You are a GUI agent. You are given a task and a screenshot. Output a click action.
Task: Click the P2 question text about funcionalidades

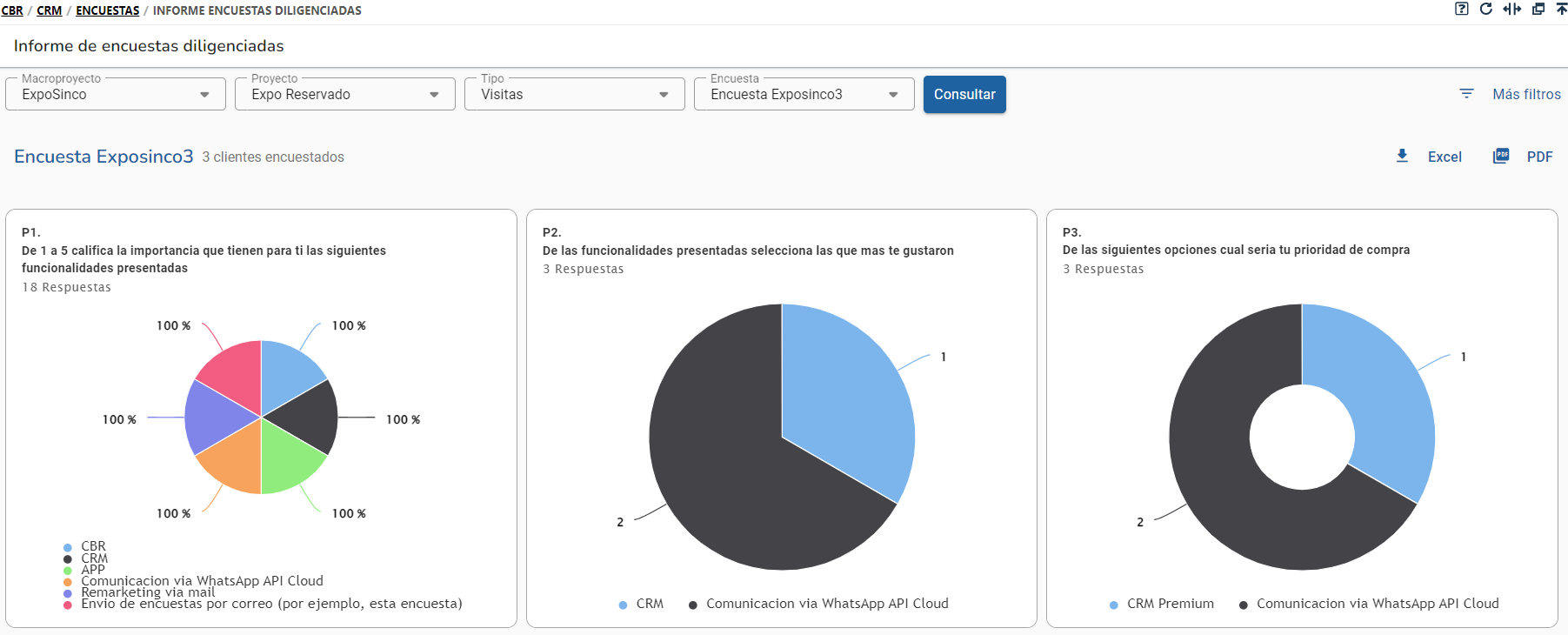[748, 251]
